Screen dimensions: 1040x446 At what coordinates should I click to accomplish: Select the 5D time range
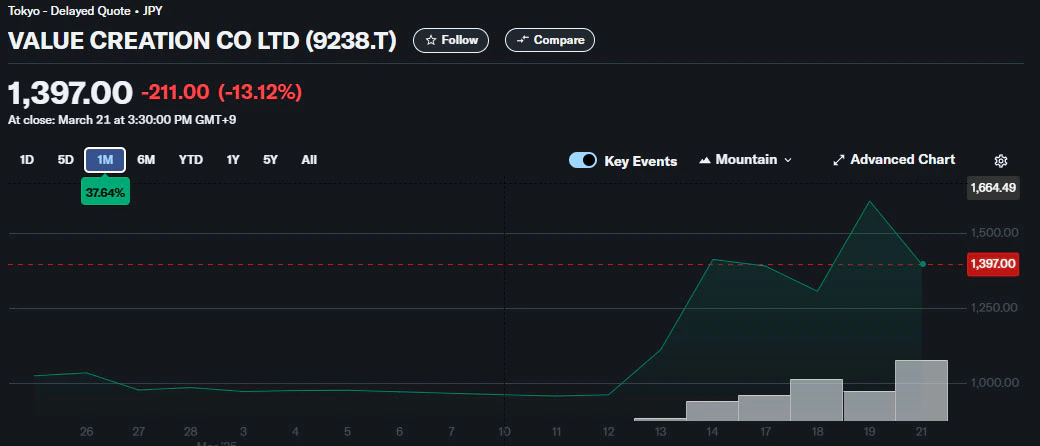(66, 160)
